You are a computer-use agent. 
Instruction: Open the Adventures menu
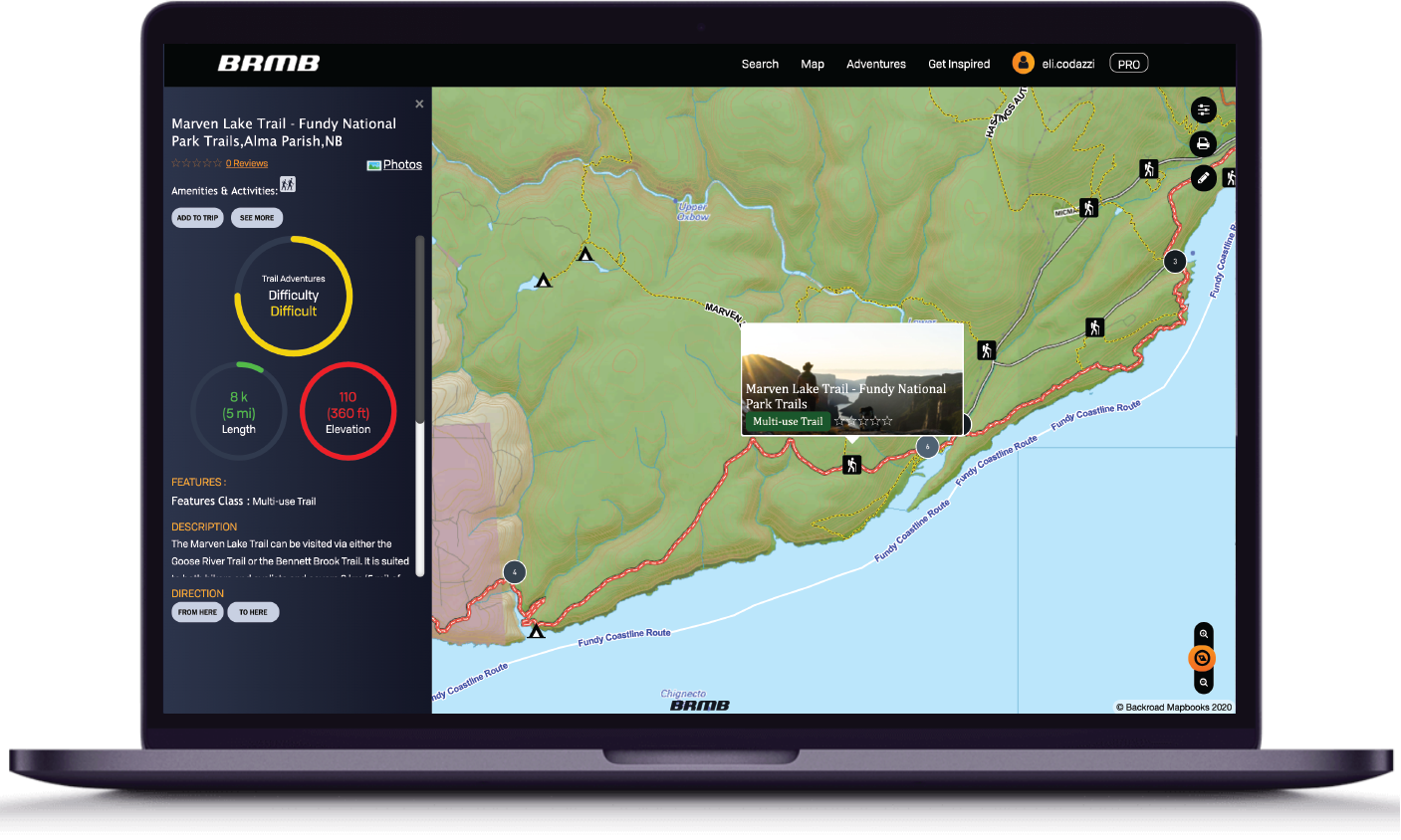pyautogui.click(x=875, y=64)
